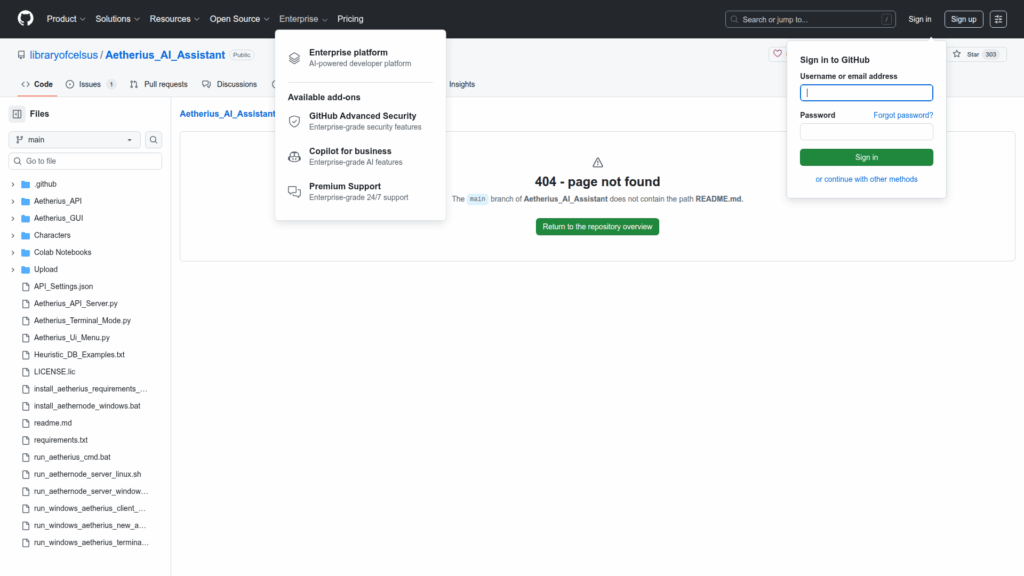
Task: Click the repository book icon beside libraryofcelsus
Action: 22,55
